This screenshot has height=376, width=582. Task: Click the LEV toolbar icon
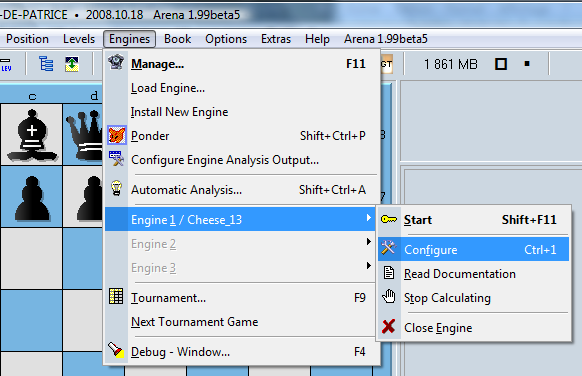click(x=6, y=64)
